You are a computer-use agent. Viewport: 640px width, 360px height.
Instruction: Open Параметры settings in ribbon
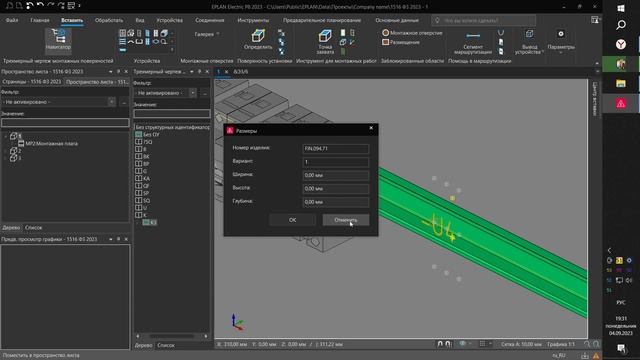pos(561,41)
